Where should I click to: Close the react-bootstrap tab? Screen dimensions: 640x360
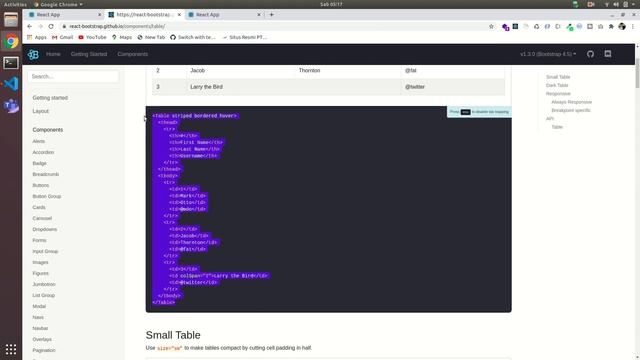click(179, 15)
